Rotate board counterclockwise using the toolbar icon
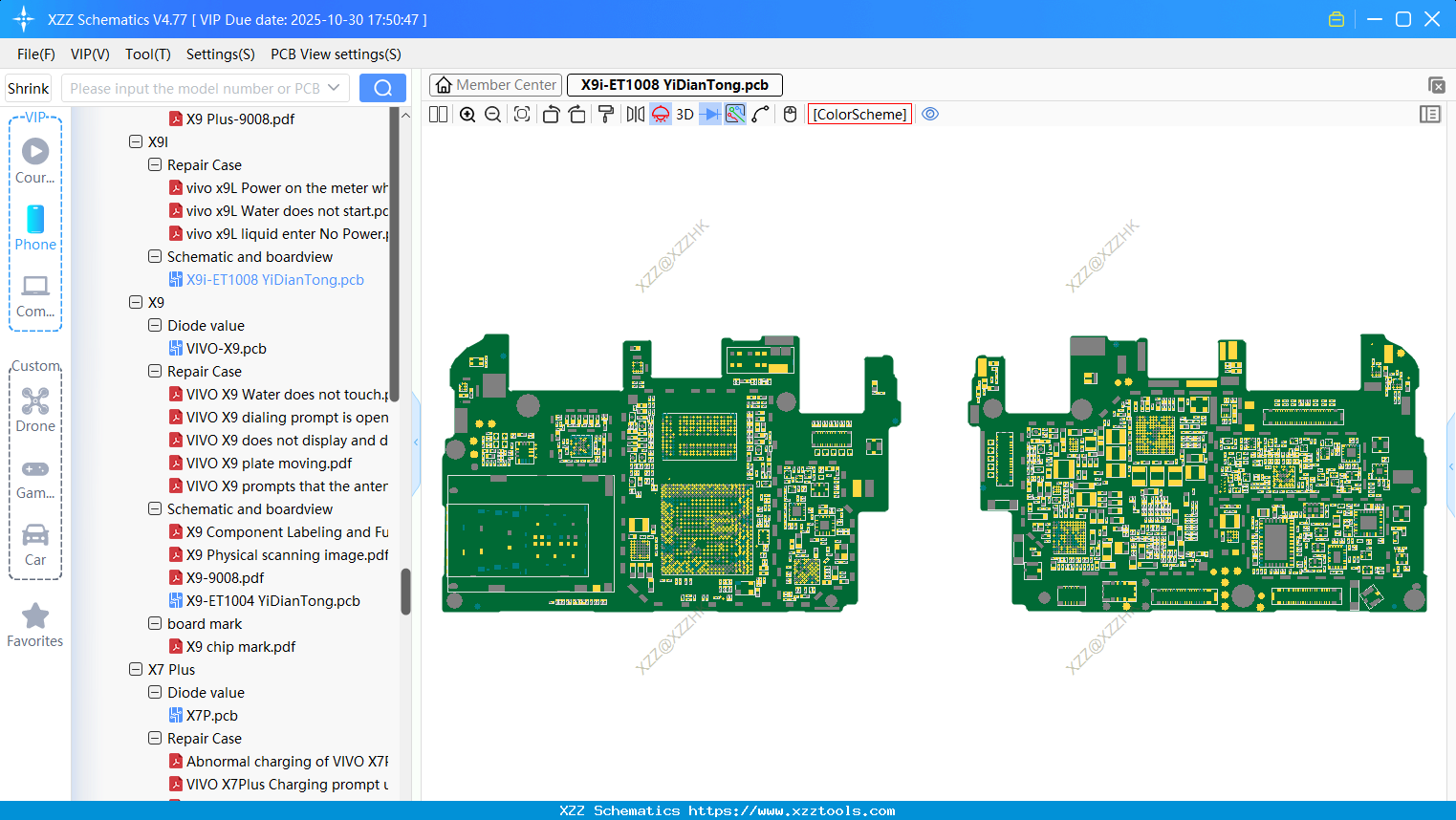 (x=551, y=115)
